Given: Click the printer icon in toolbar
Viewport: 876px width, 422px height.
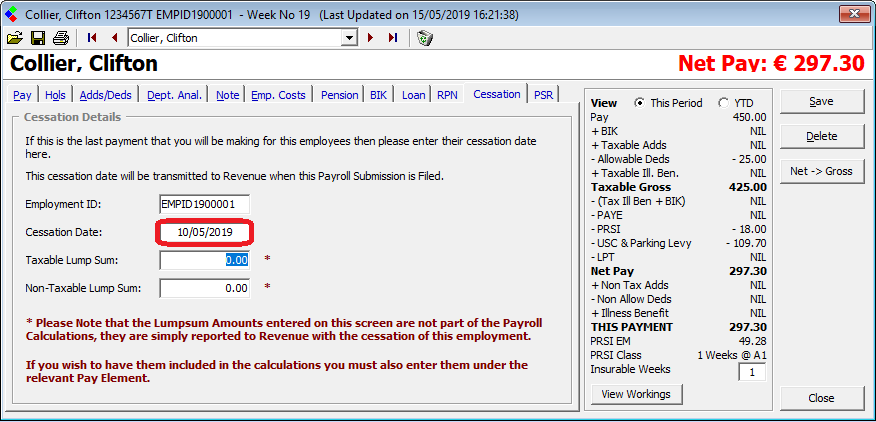Looking at the screenshot, I should [61, 38].
